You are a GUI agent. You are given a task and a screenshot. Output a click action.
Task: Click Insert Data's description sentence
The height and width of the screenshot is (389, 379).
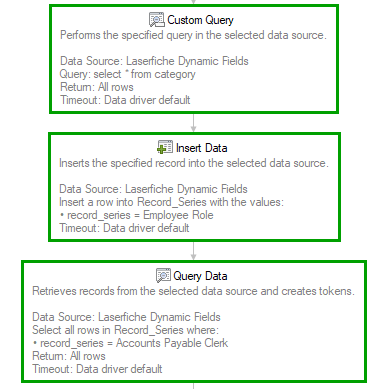(194, 163)
